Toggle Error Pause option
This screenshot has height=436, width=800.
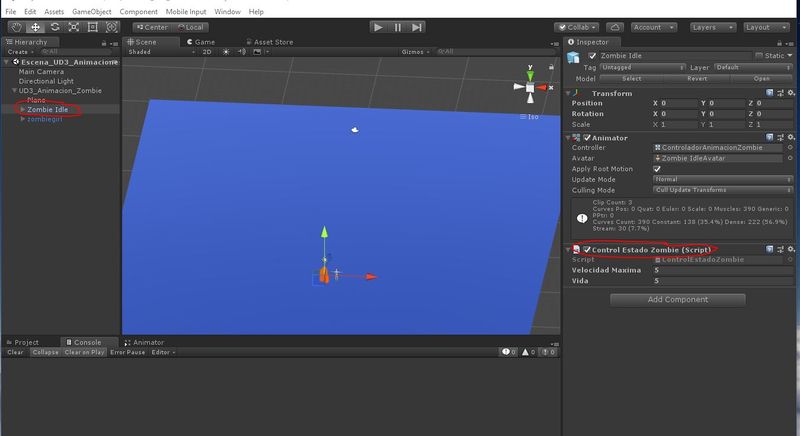pos(128,352)
